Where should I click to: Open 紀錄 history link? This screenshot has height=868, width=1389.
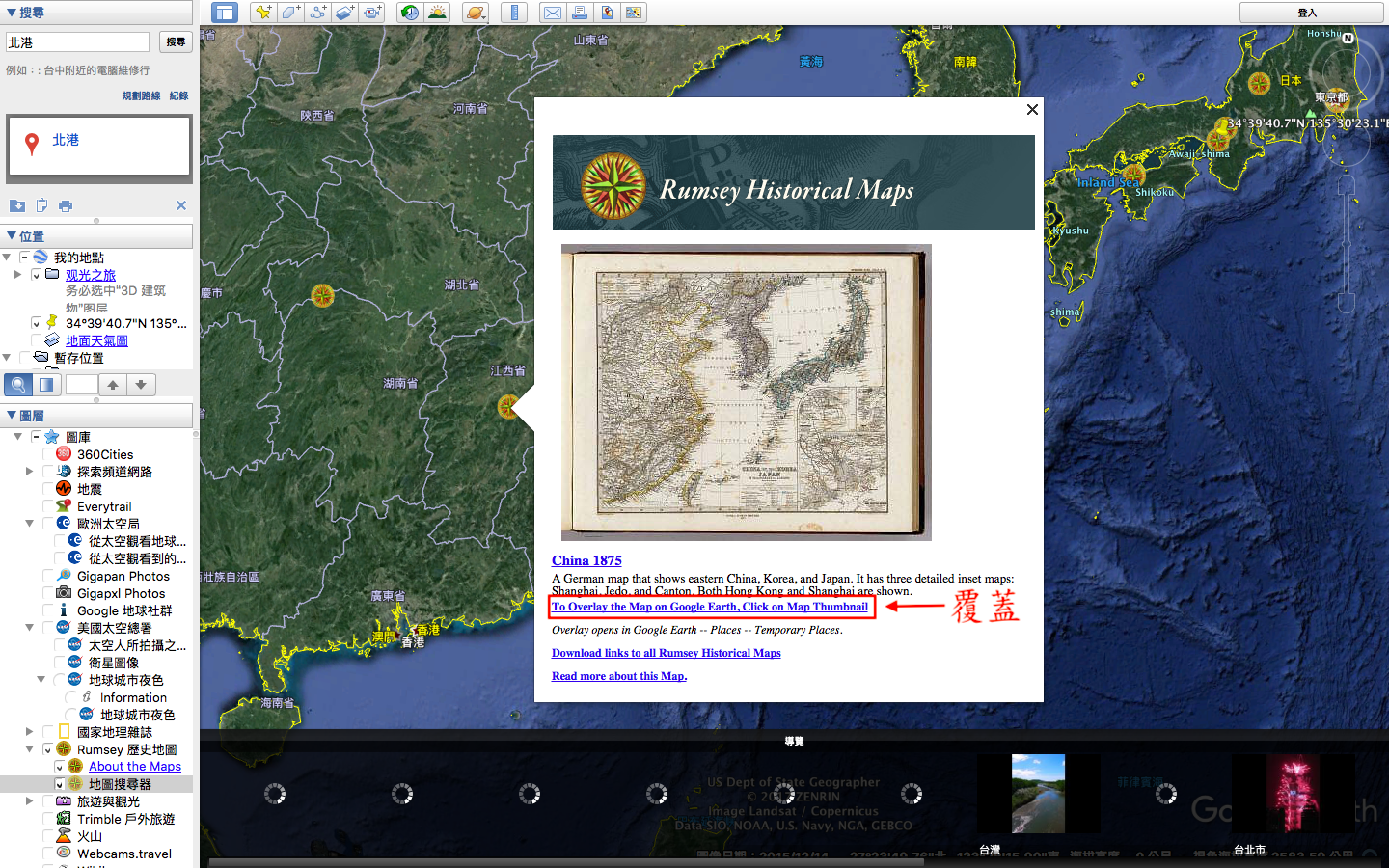pos(179,95)
